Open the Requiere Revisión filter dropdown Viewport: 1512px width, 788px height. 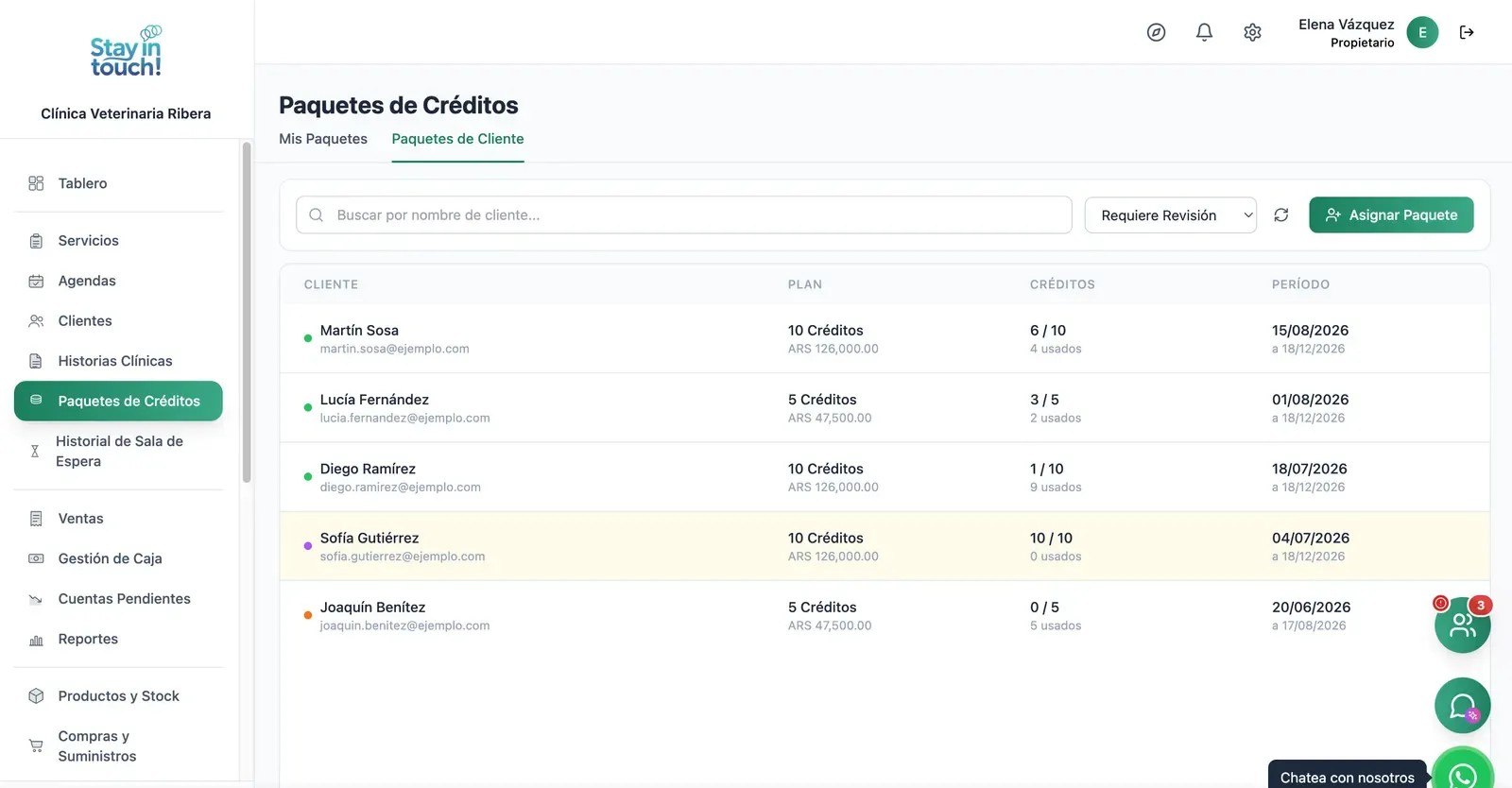coord(1170,215)
